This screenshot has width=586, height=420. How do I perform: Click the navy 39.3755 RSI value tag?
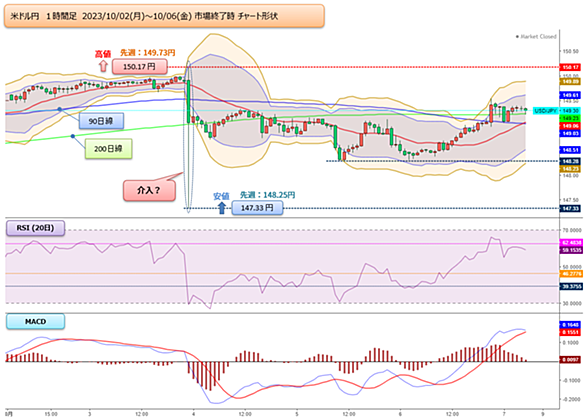click(571, 287)
